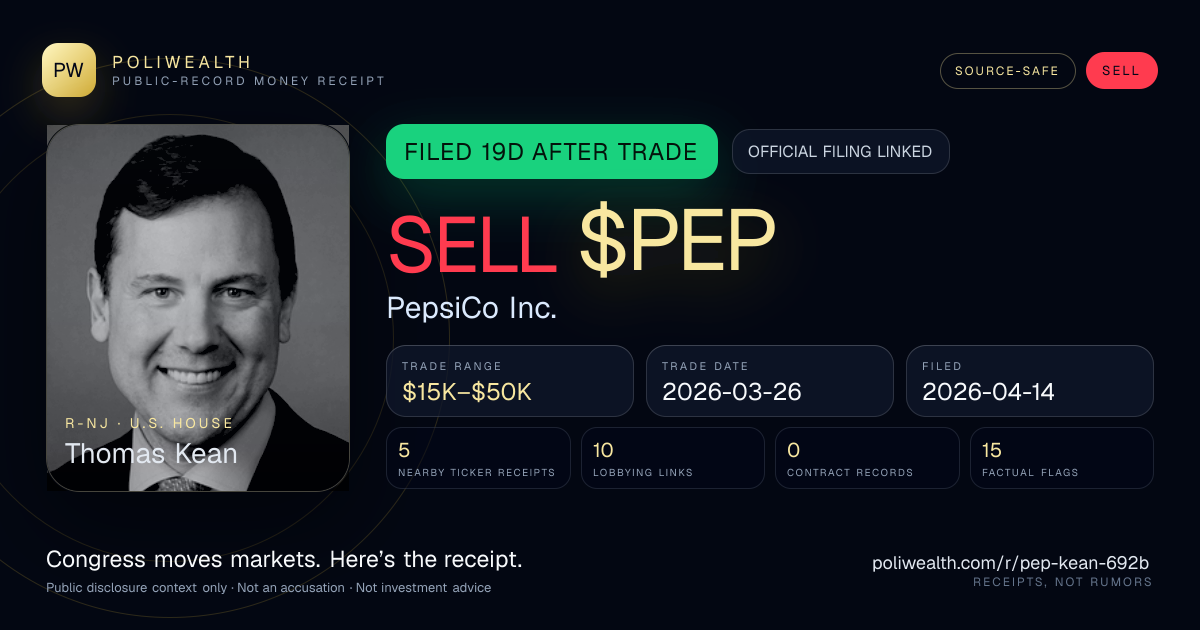Image resolution: width=1200 pixels, height=630 pixels.
Task: Click the gold PW logo icon
Action: coord(69,70)
